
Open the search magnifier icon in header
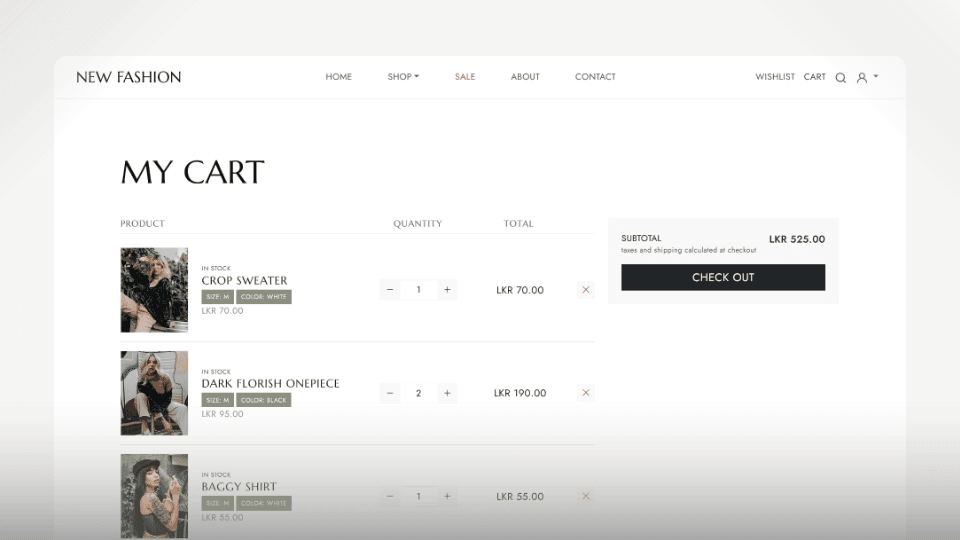(841, 78)
